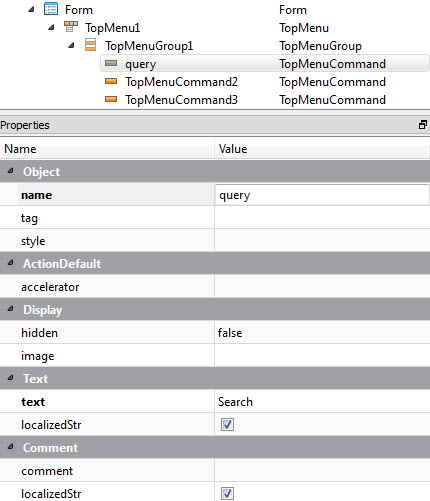Collapse the TopMenu1 tree node
The image size is (430, 501).
(x=51, y=27)
